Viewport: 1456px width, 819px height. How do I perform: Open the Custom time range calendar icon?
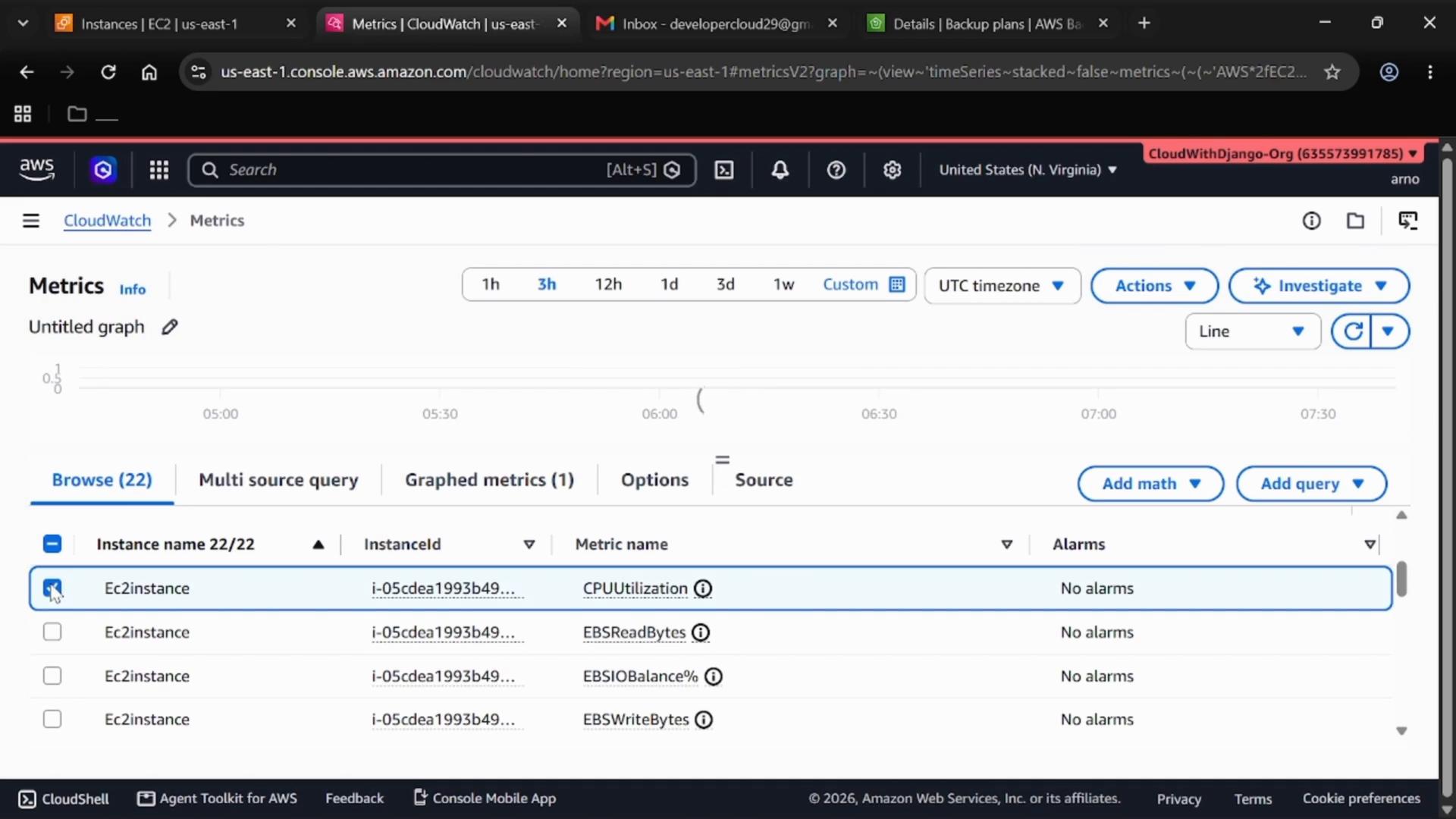[897, 284]
